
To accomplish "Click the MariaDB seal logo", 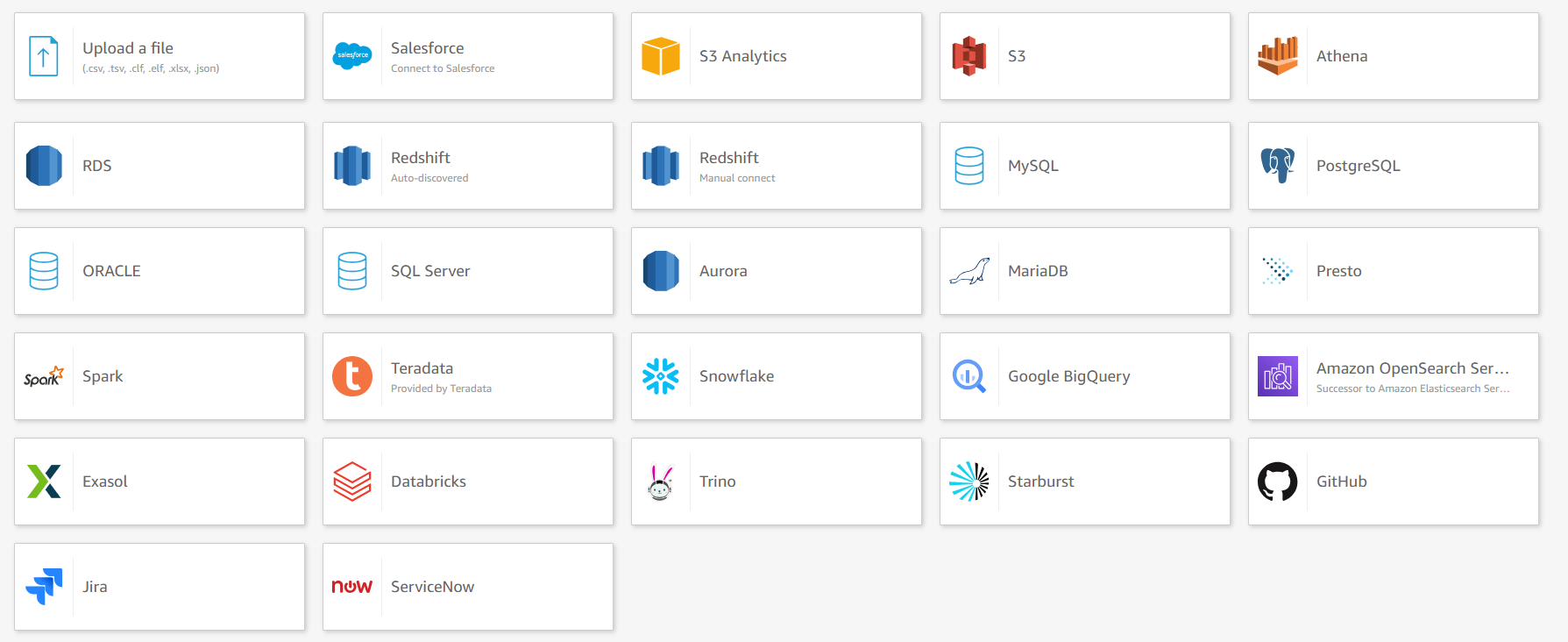I will (969, 271).
